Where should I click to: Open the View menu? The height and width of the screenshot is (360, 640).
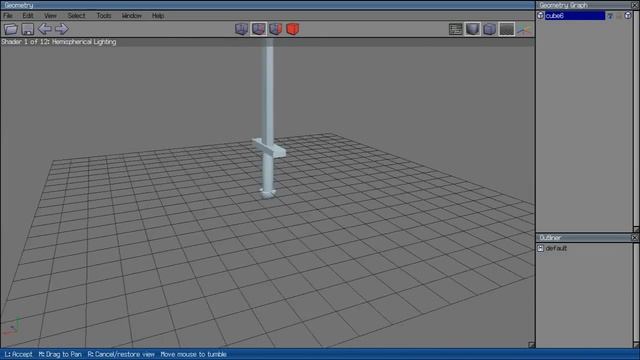(50, 16)
